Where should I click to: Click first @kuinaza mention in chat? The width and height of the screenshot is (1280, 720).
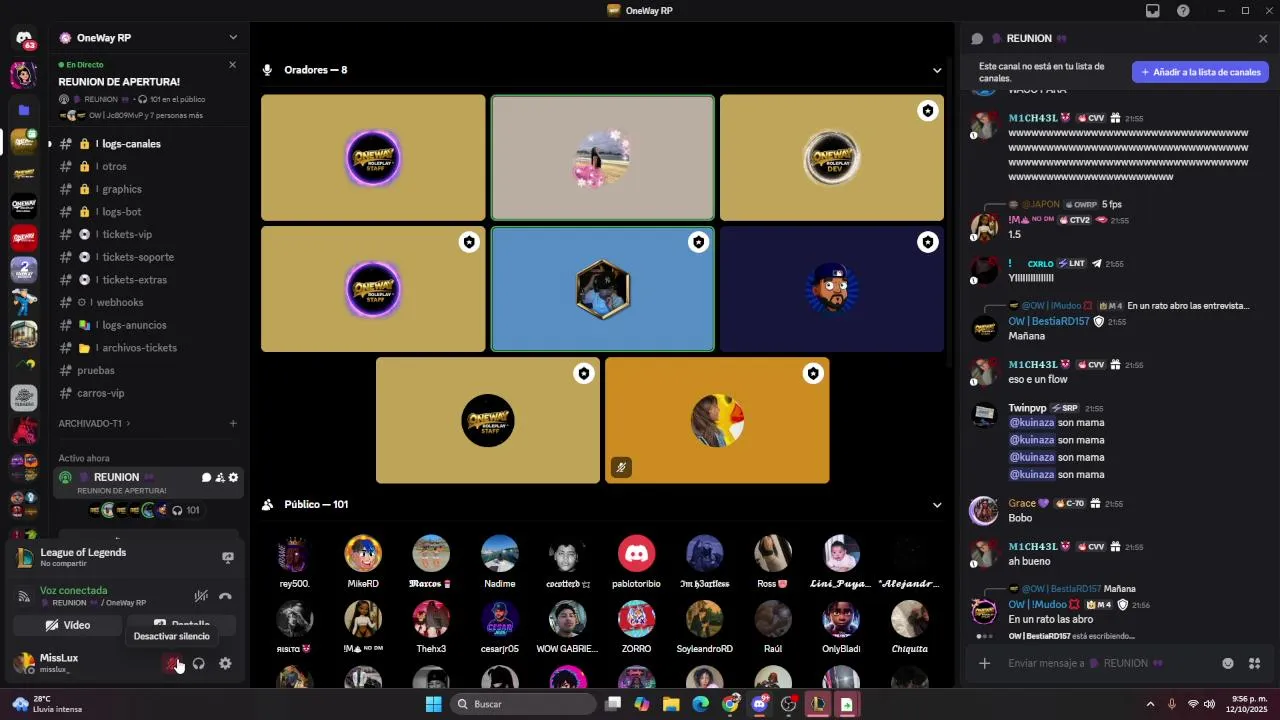click(1031, 423)
